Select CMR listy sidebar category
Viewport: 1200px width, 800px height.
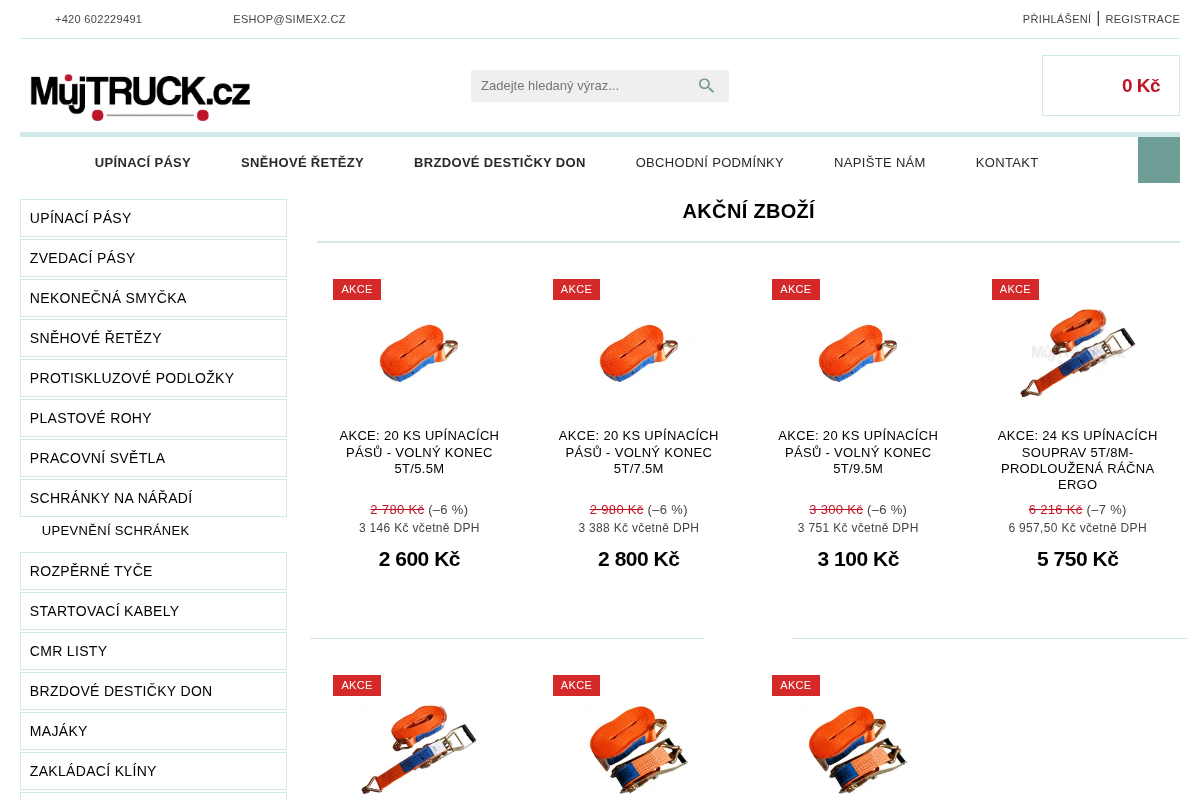(153, 651)
